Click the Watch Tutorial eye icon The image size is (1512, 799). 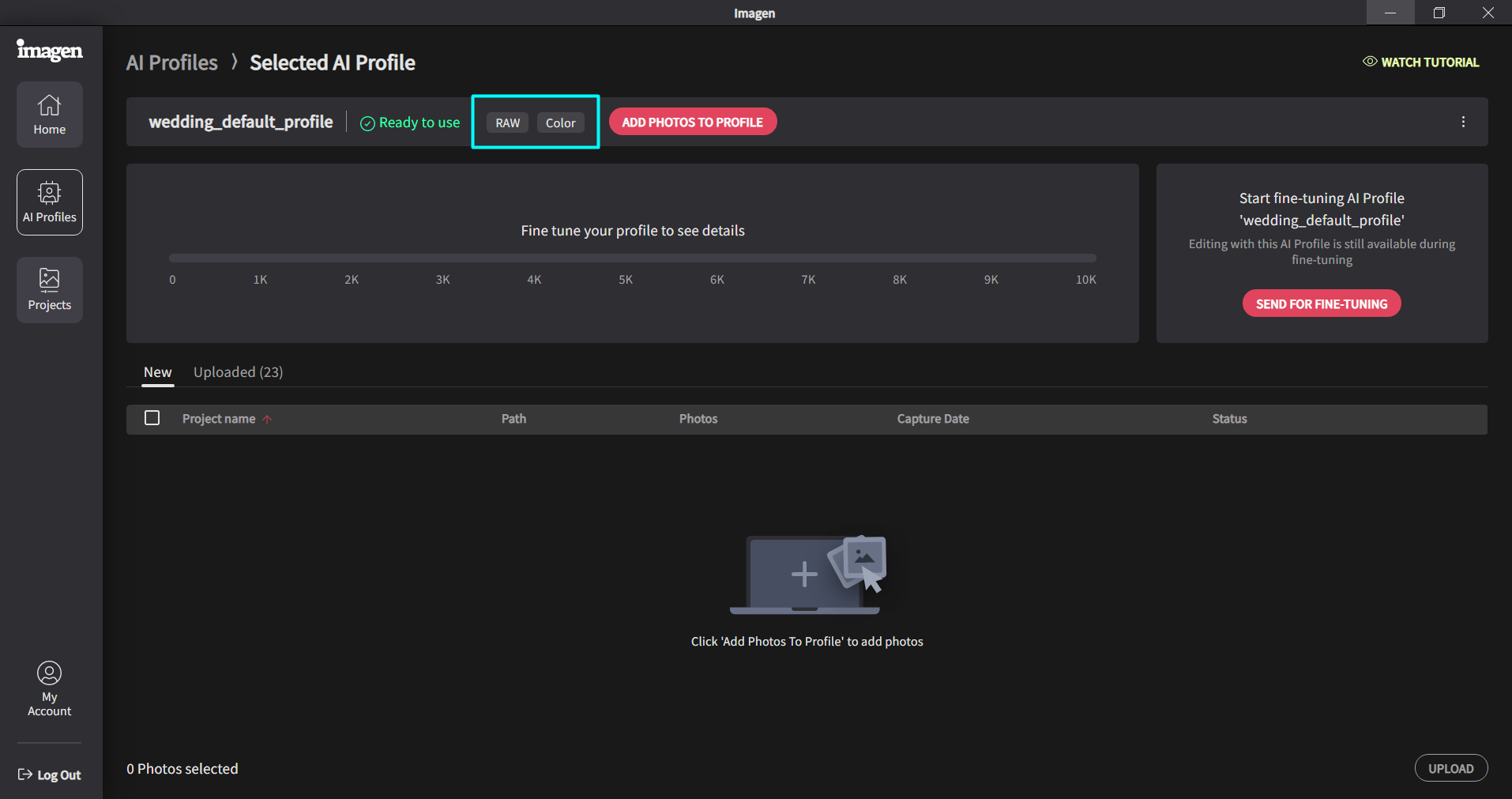point(1370,62)
